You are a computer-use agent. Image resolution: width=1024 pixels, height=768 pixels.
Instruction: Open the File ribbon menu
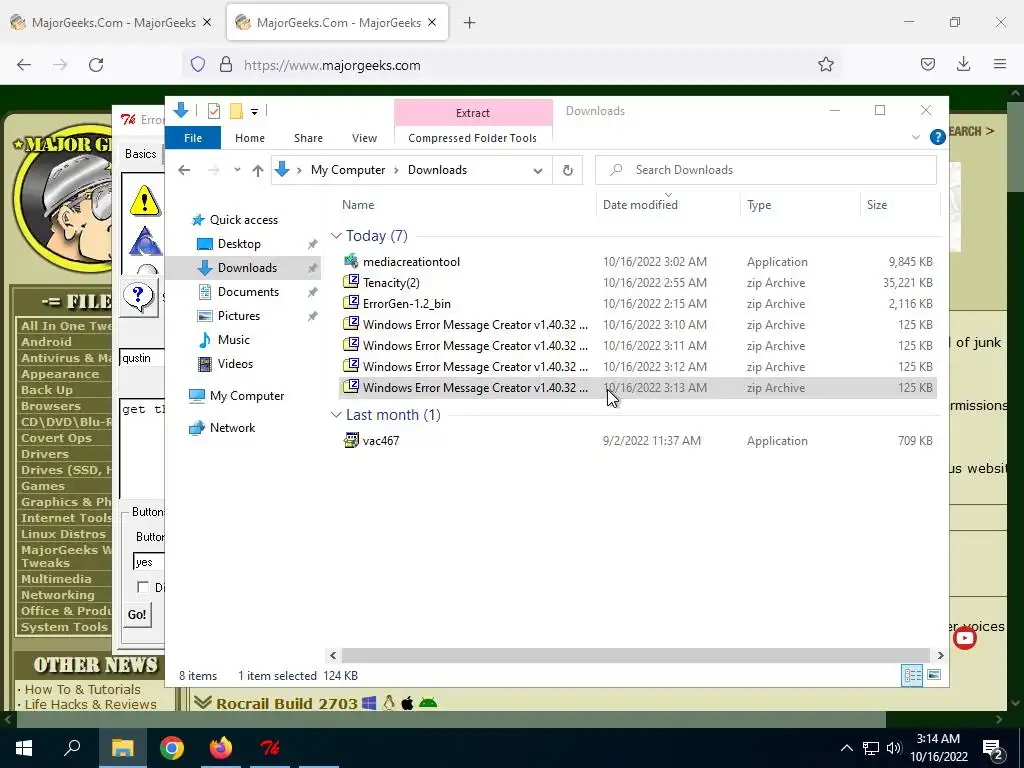pos(193,138)
